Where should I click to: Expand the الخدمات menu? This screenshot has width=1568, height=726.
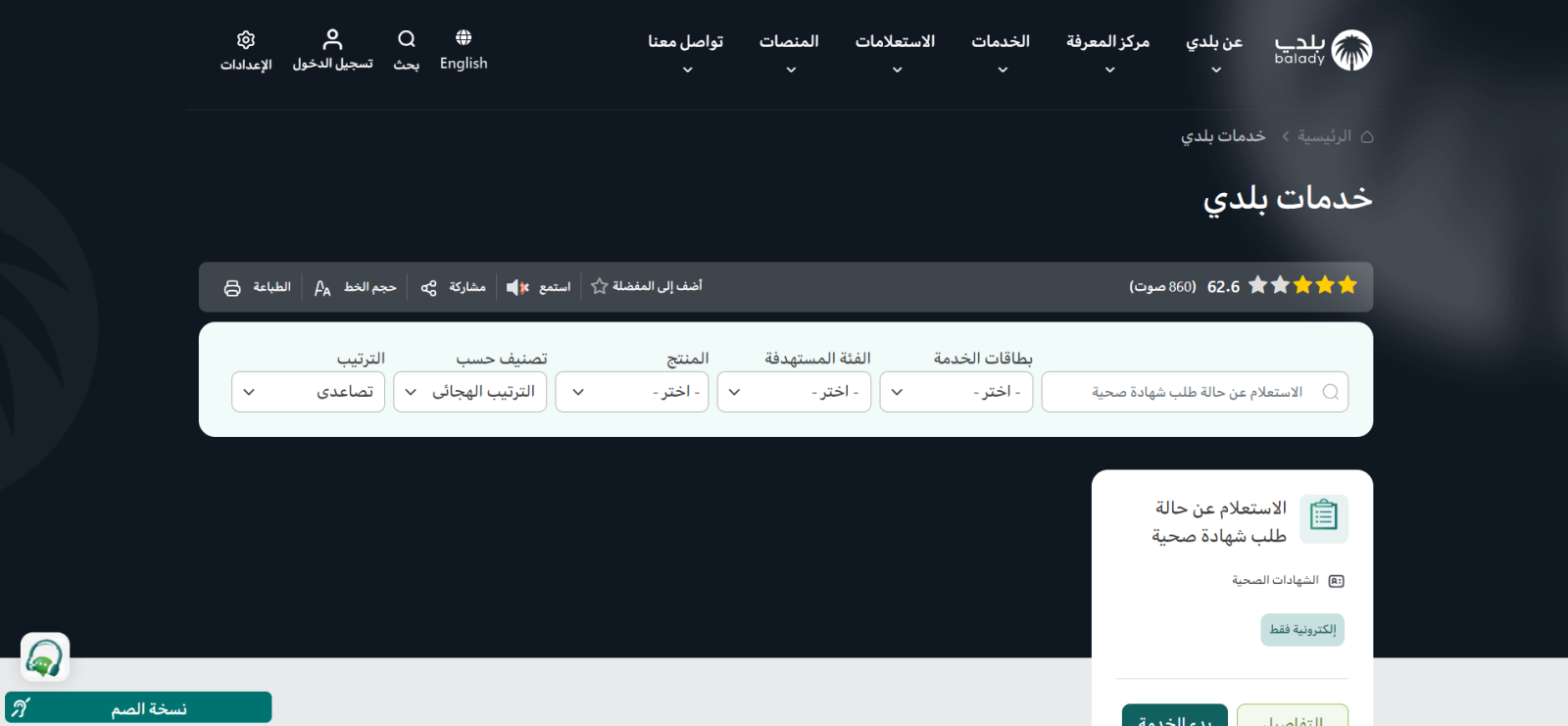point(1001,42)
